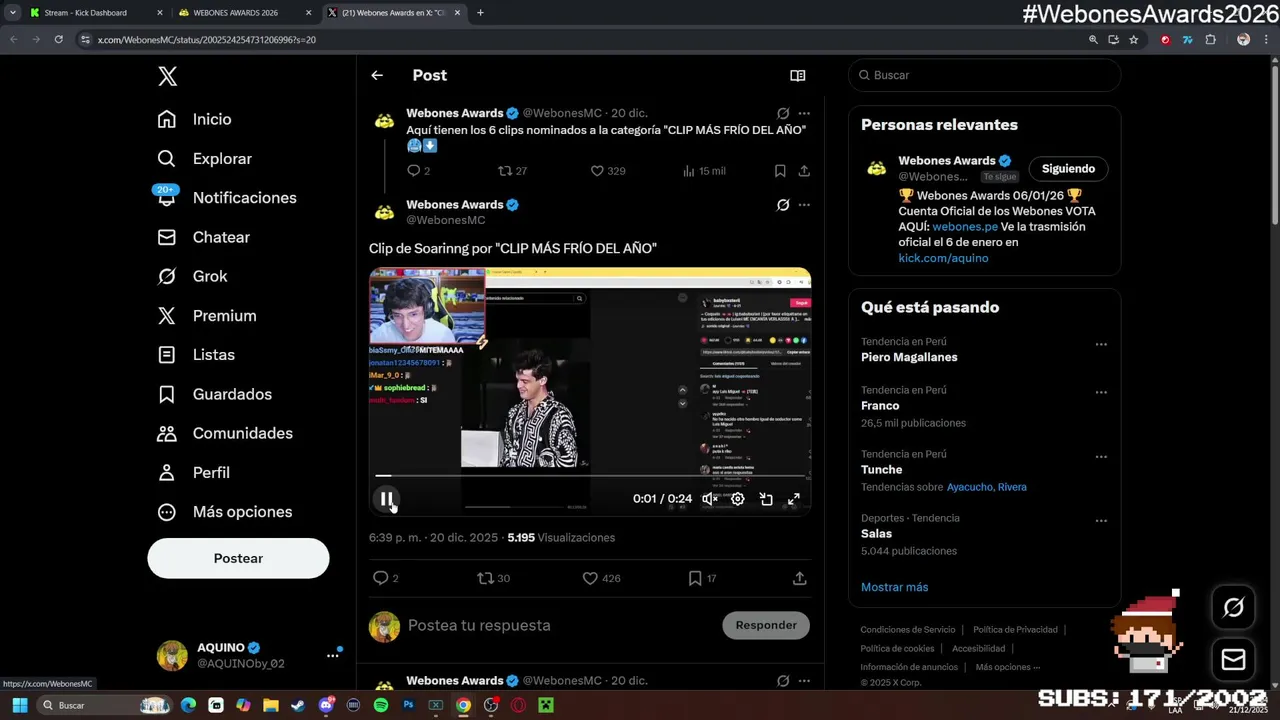Viewport: 1280px width, 720px height.
Task: Click the search field Buscar on X
Action: [984, 75]
